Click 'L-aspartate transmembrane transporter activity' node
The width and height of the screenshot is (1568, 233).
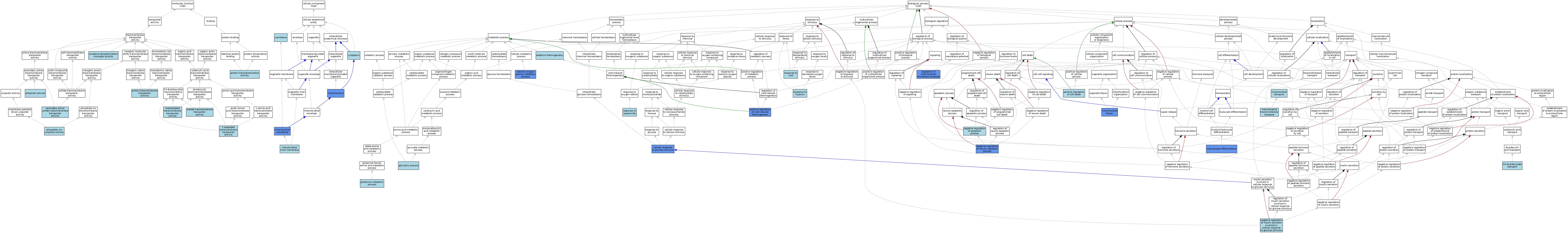click(x=228, y=131)
